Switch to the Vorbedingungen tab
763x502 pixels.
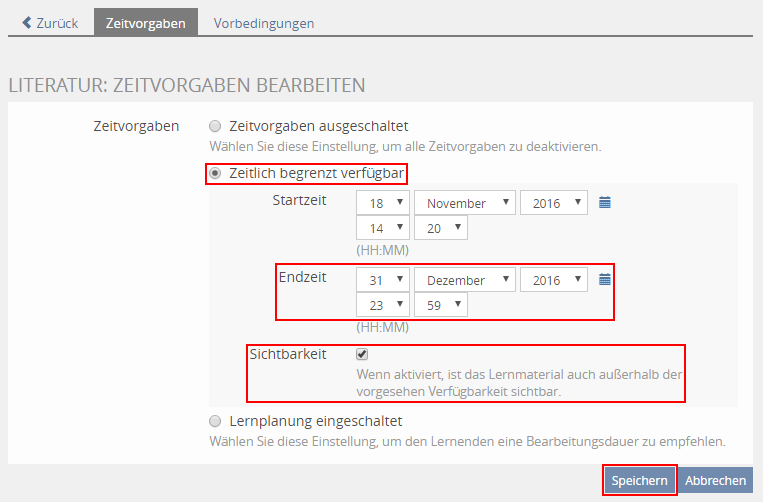pos(263,22)
